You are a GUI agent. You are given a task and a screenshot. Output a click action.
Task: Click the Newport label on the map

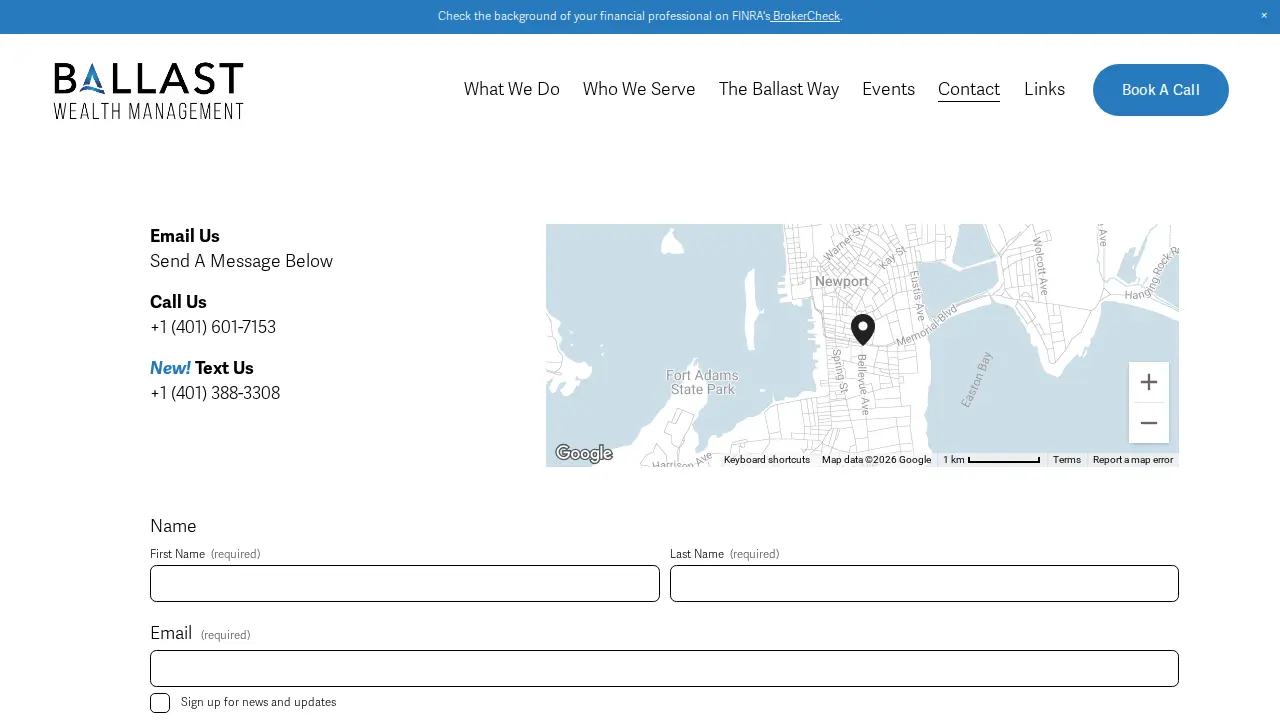coord(842,282)
